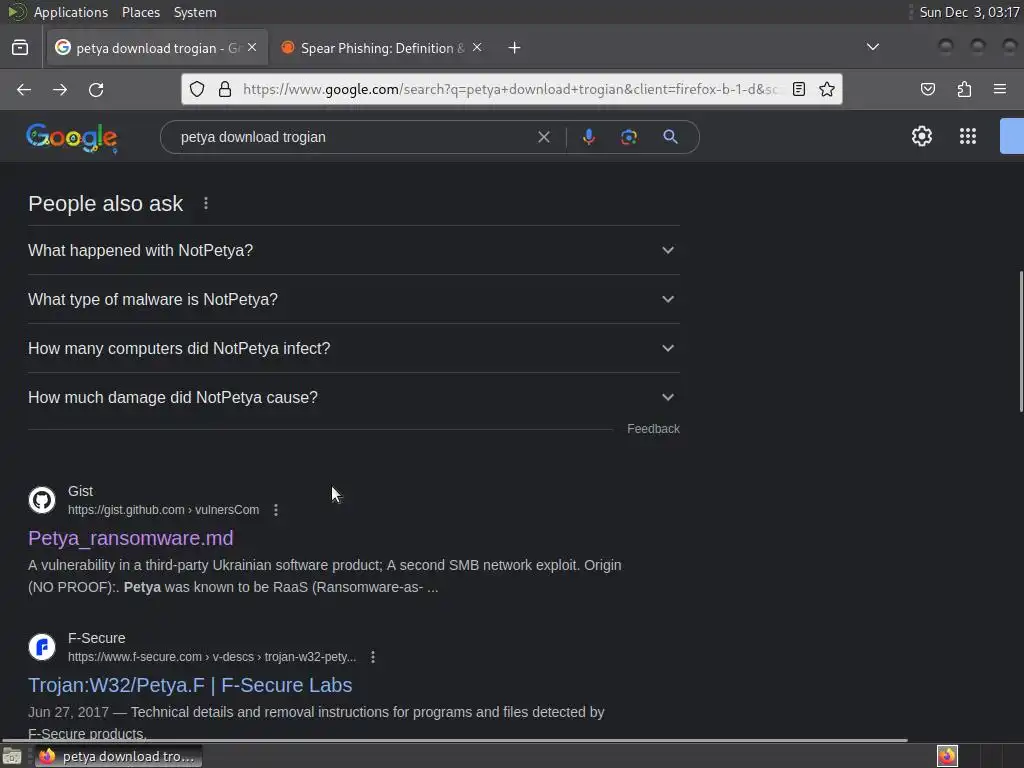Screen dimensions: 1024x768
Task: Click the 'F-Secure' site name
Action: [97, 638]
